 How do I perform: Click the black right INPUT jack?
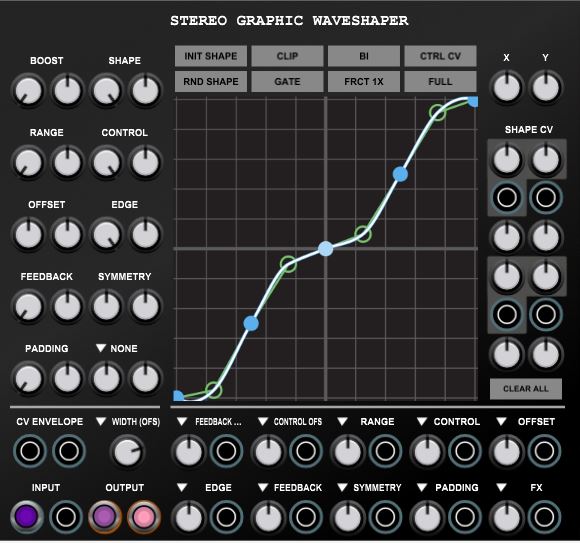66,516
